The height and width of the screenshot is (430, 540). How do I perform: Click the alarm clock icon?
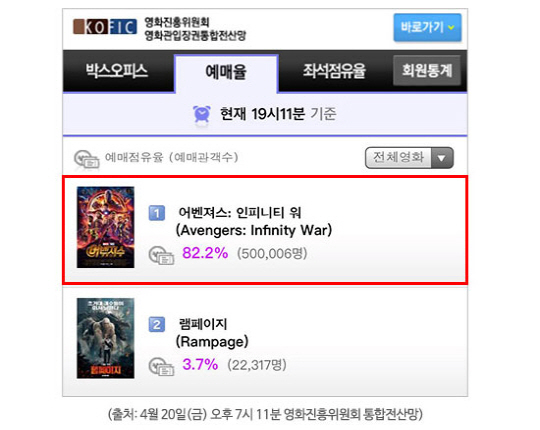(x=201, y=114)
